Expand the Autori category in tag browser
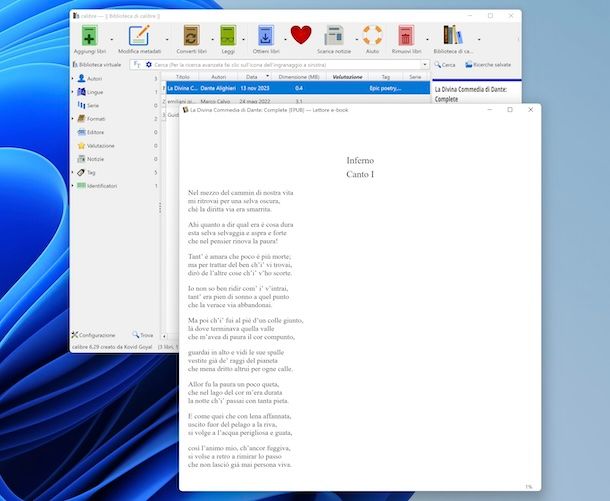This screenshot has height=501, width=610. (x=72, y=78)
